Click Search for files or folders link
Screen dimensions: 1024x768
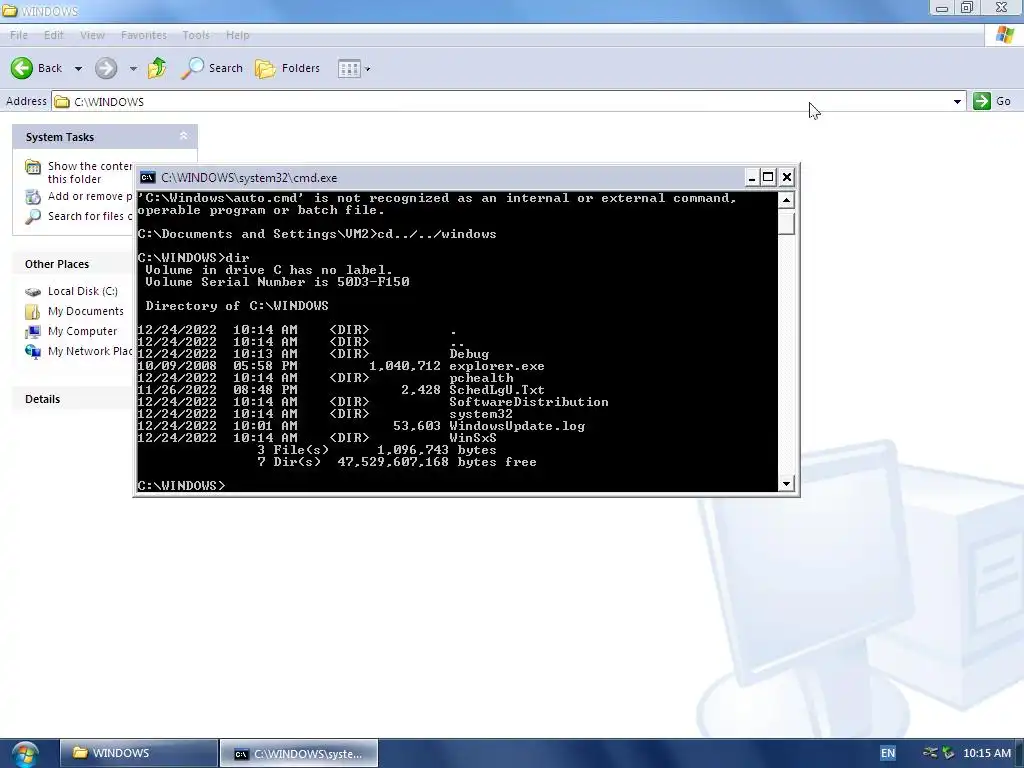tap(89, 216)
